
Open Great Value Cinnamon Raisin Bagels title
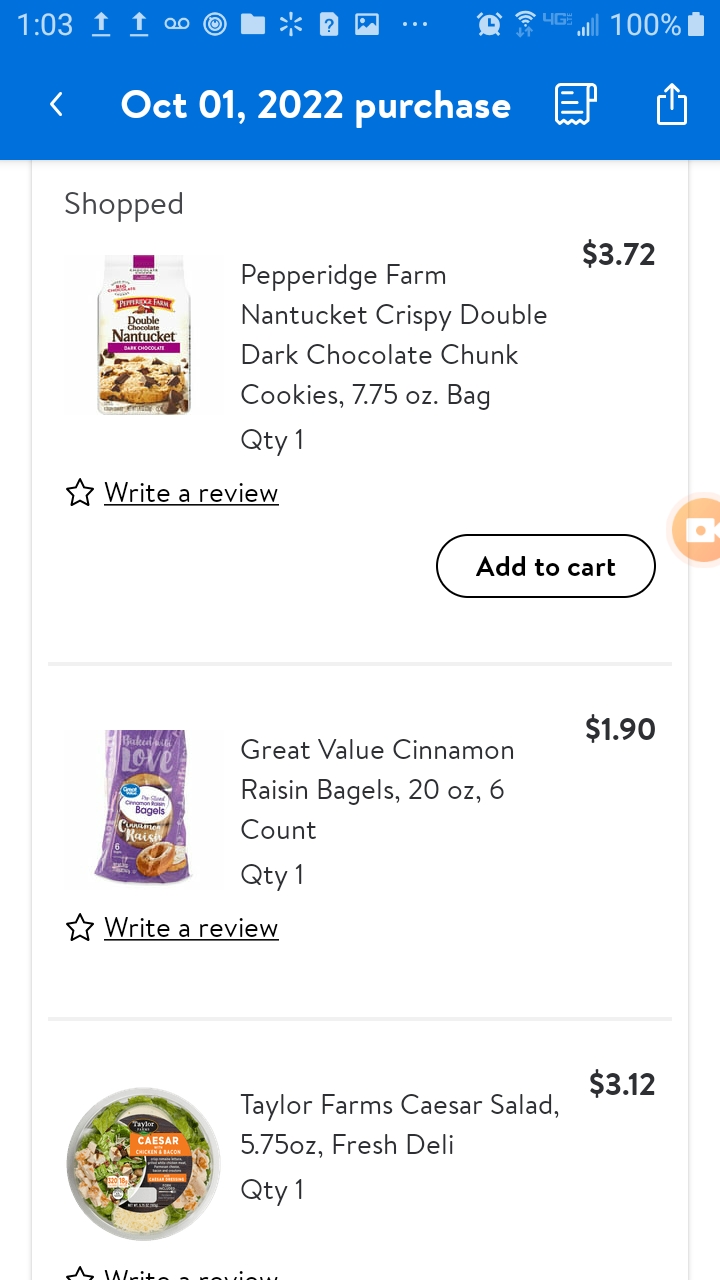click(377, 790)
